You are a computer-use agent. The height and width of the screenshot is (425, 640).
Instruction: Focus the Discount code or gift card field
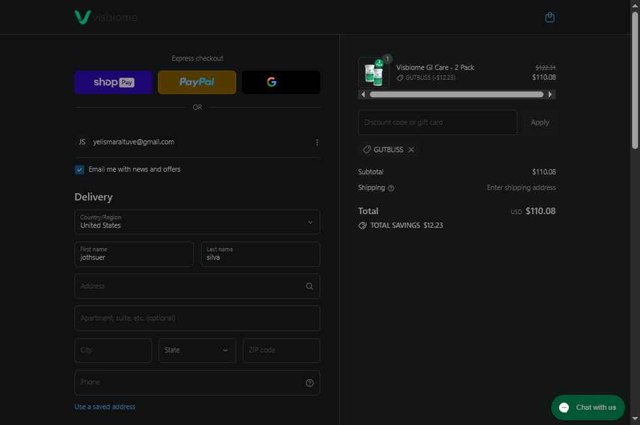click(438, 122)
